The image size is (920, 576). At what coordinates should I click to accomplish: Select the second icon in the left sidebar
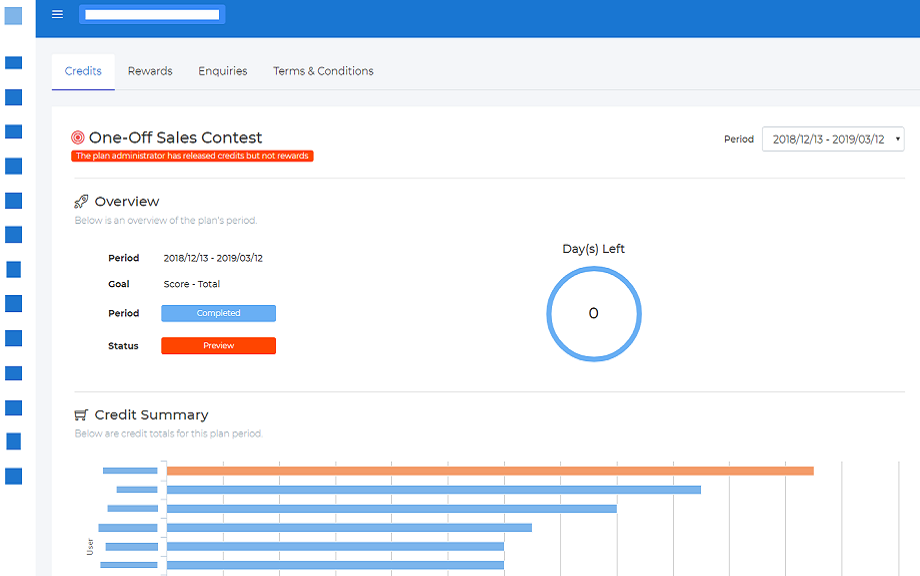click(13, 64)
